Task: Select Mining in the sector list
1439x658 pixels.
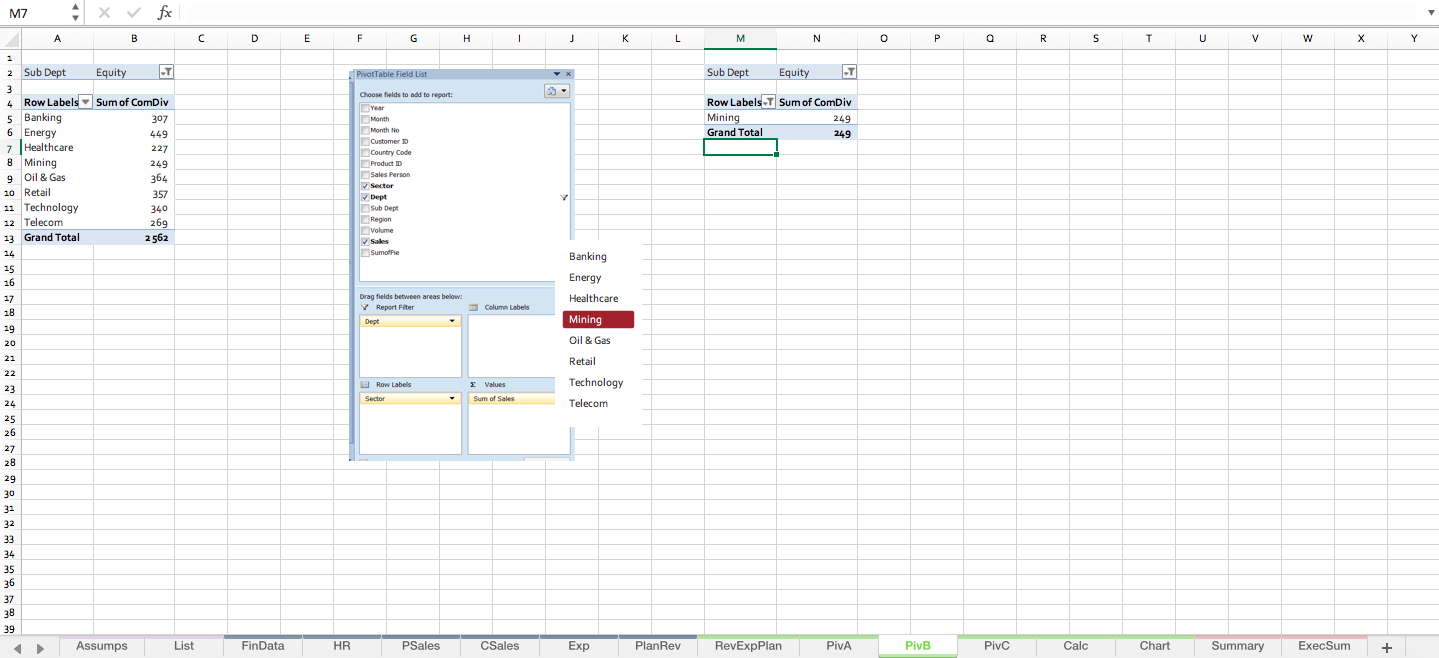Action: [598, 318]
